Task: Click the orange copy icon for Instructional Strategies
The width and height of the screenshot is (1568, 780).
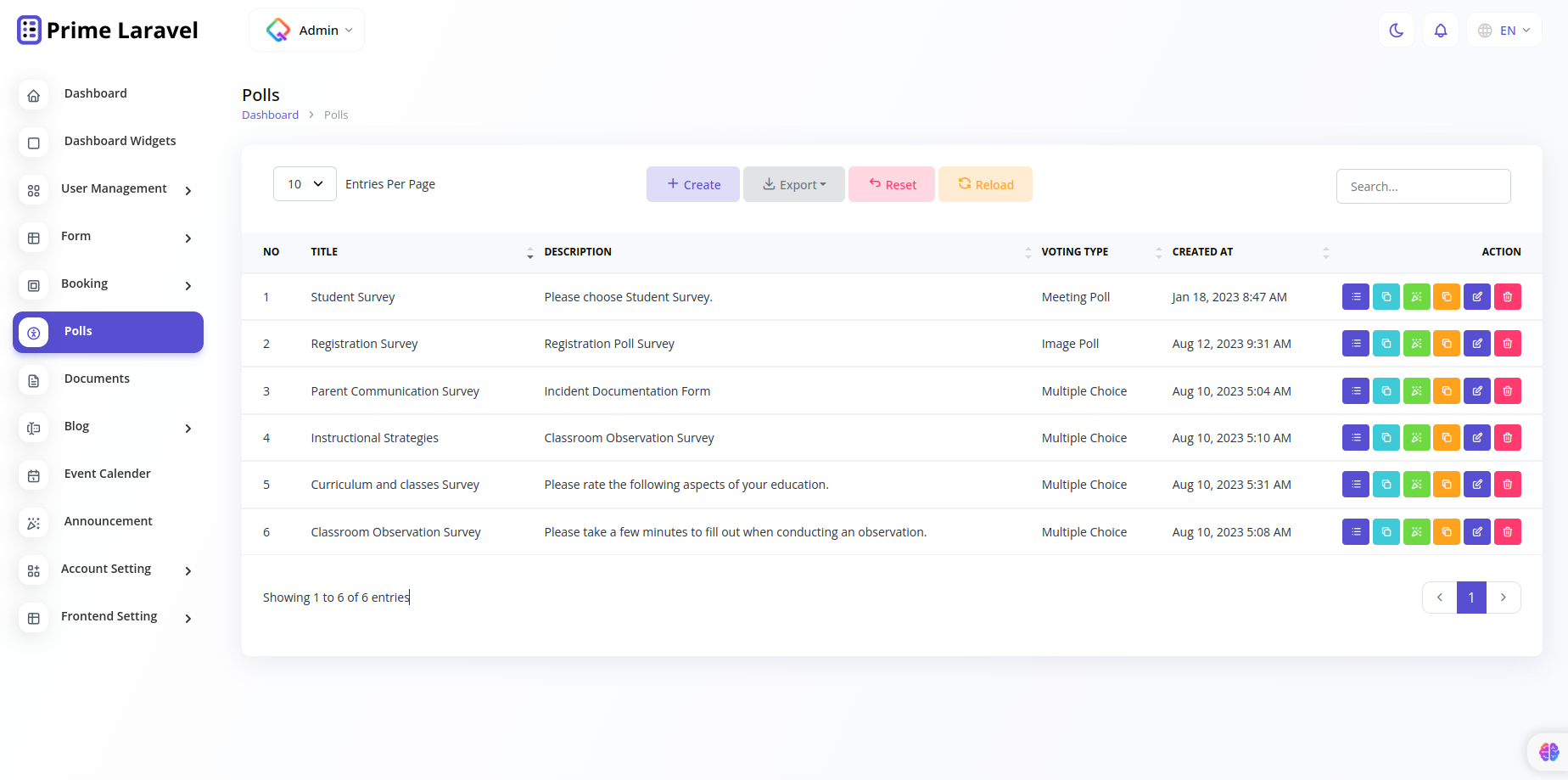Action: (1447, 437)
